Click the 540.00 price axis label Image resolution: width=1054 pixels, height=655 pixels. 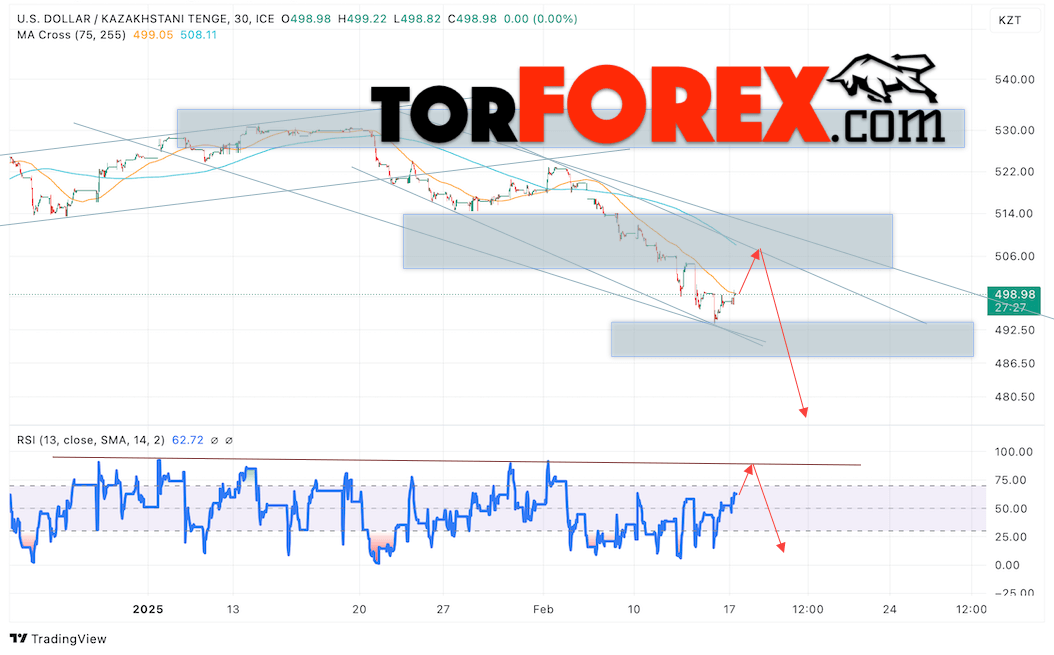point(1014,79)
